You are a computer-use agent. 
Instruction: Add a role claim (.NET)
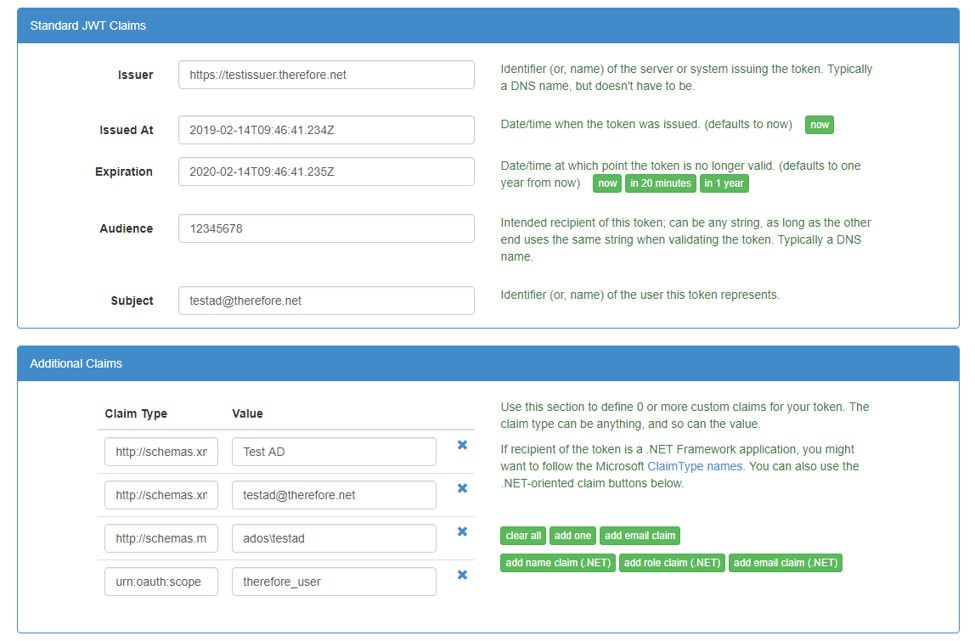672,562
